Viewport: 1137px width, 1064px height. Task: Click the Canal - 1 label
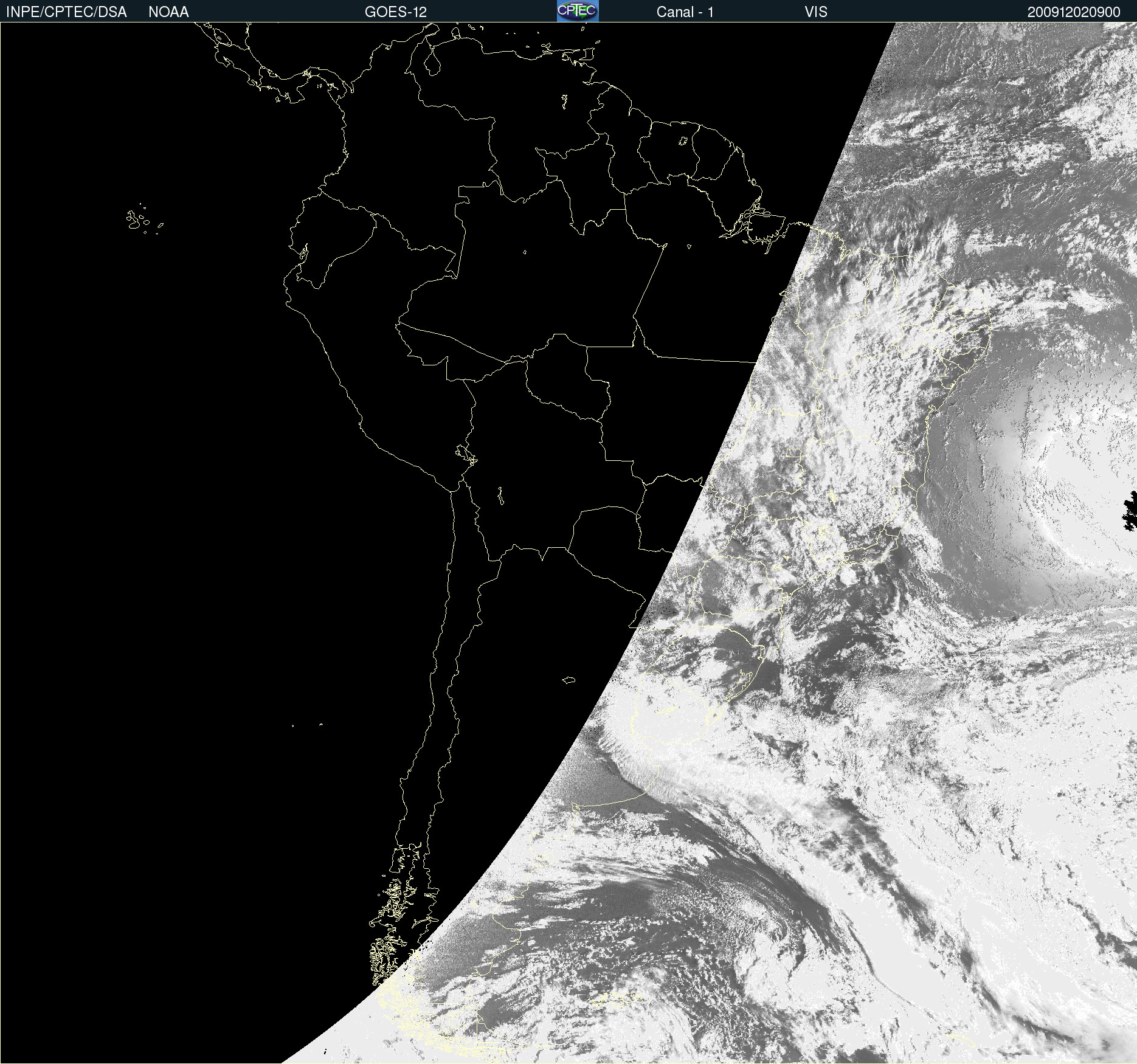685,12
